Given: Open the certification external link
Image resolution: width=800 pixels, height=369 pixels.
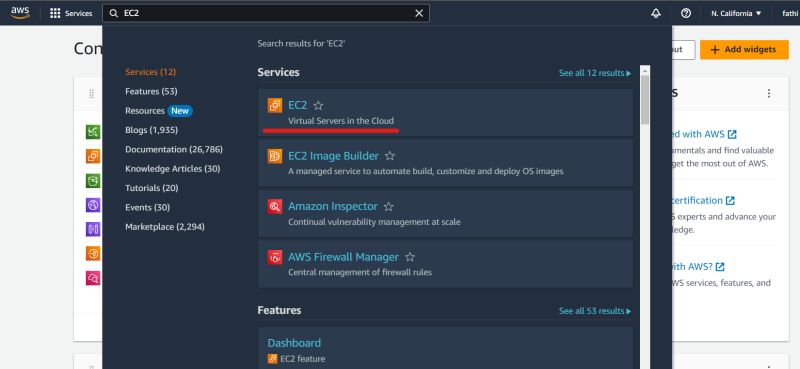Looking at the screenshot, I should click(x=702, y=201).
